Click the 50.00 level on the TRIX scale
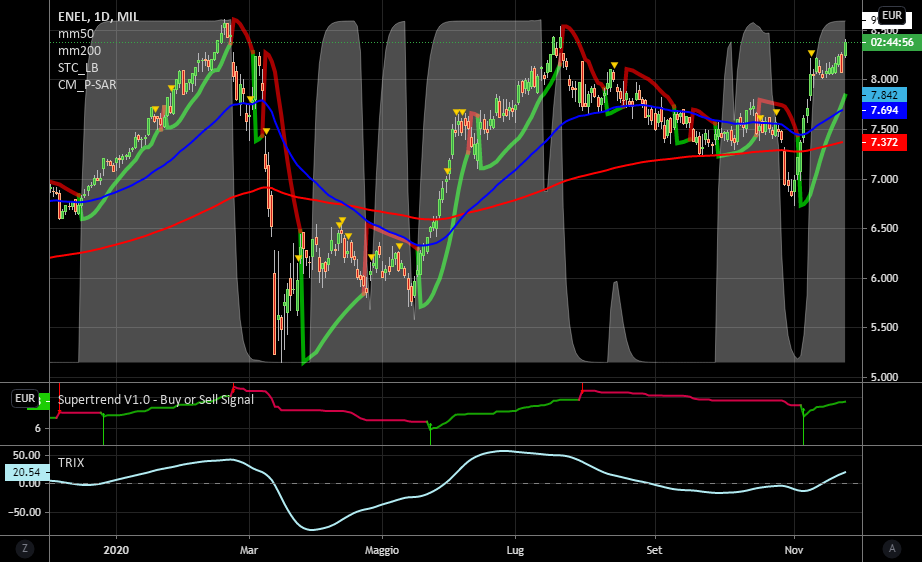This screenshot has width=922, height=562. (x=26, y=455)
